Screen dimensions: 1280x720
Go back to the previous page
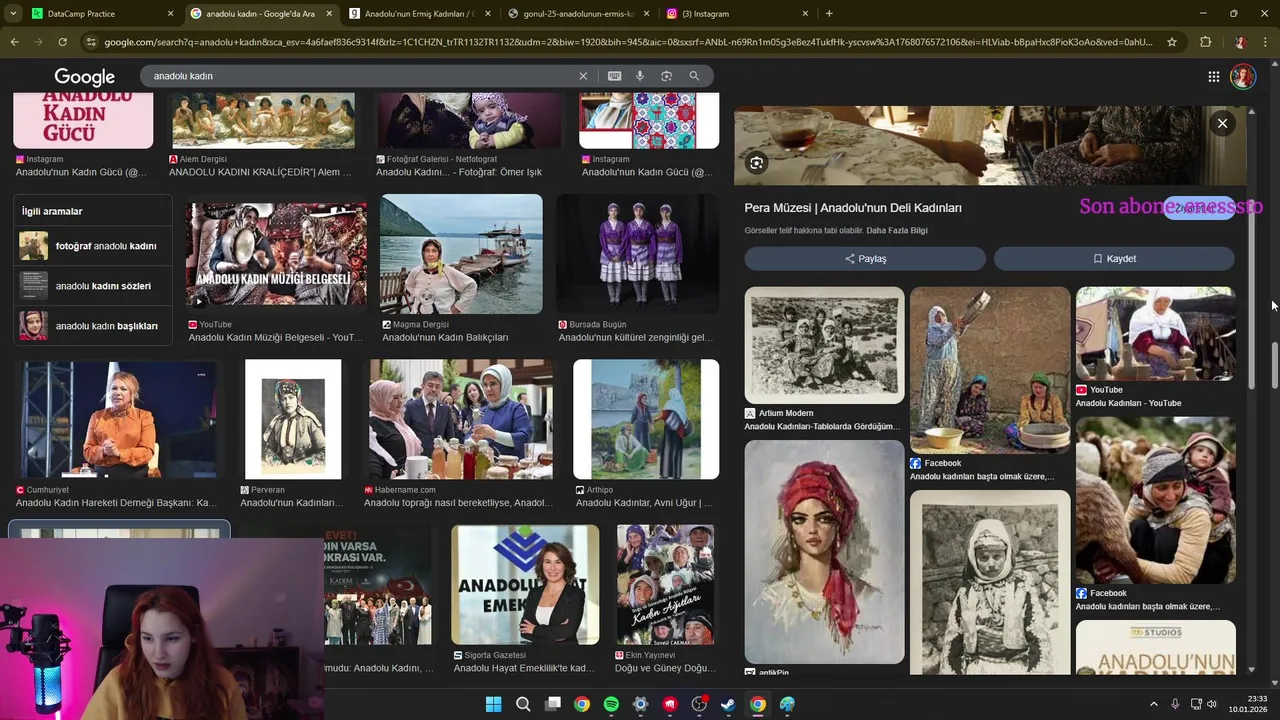click(14, 42)
